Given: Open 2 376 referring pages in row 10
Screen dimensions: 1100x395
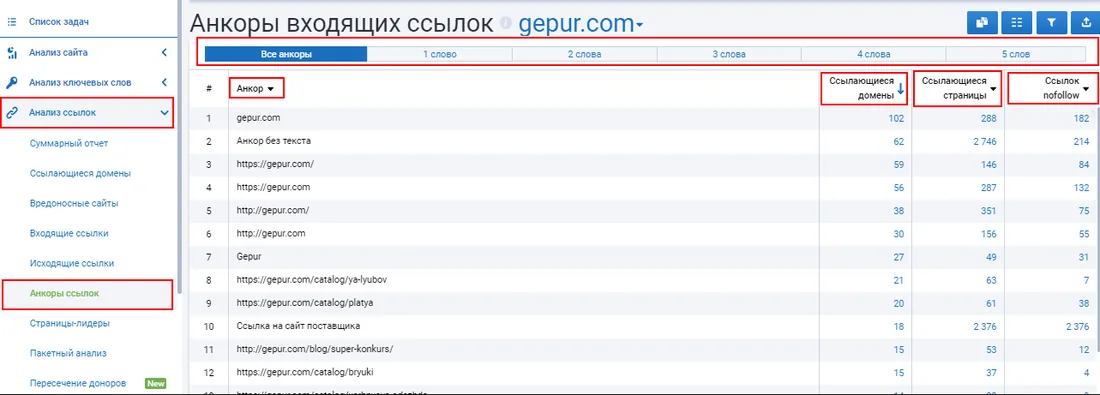Looking at the screenshot, I should 984,326.
